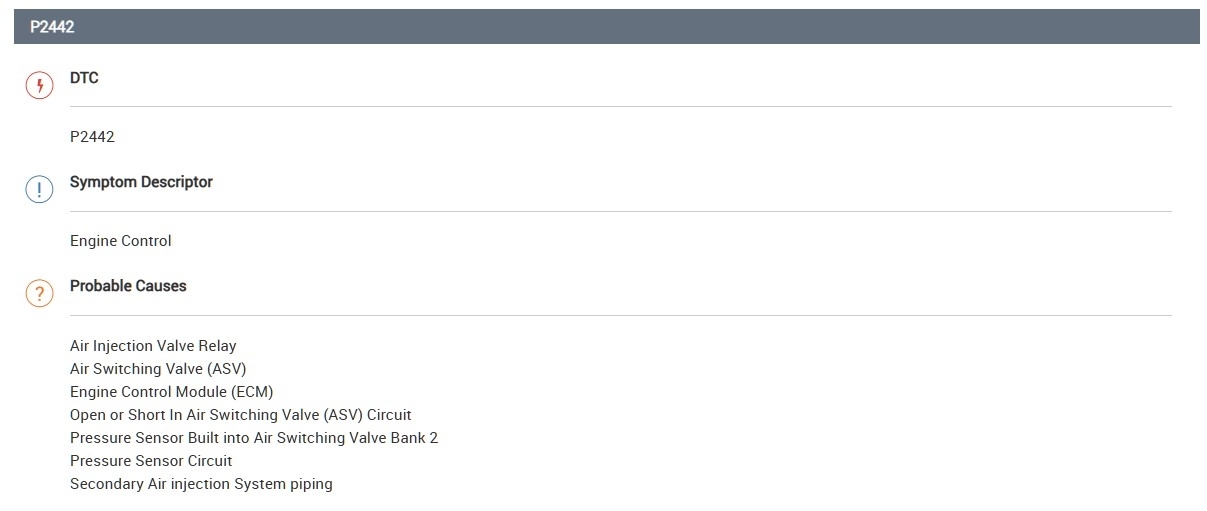Select the Pressure Sensor Bank 2 cause line
1207x511 pixels.
[254, 438]
